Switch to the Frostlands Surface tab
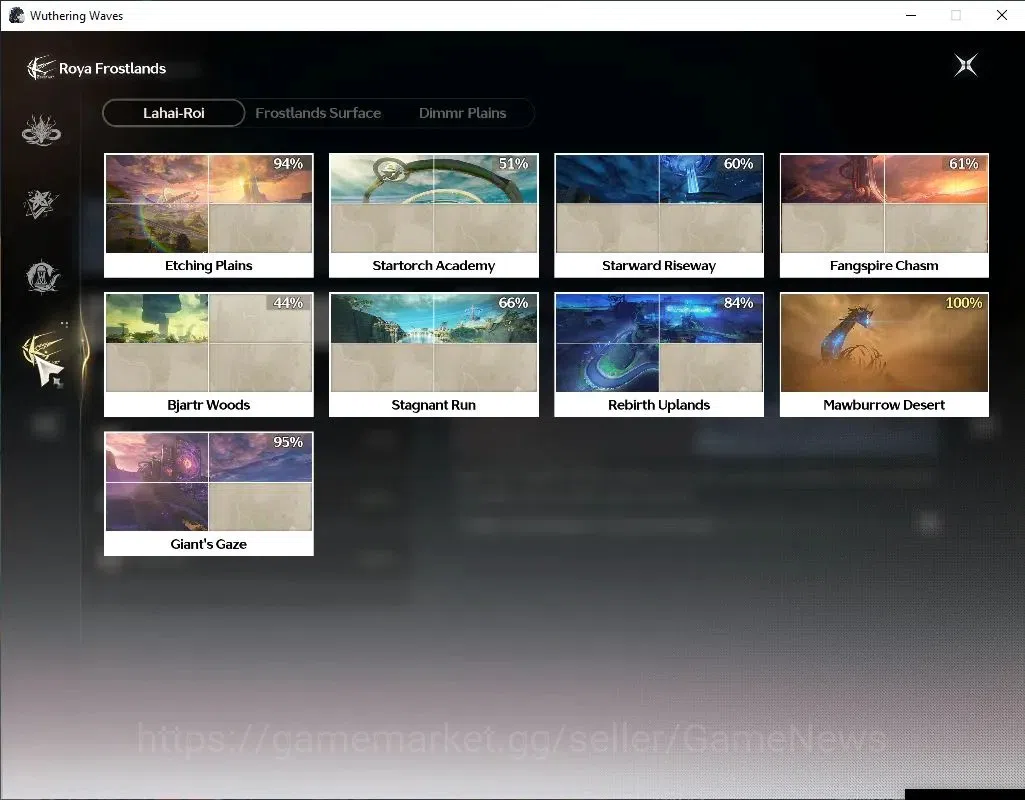This screenshot has width=1025, height=800. click(x=318, y=113)
